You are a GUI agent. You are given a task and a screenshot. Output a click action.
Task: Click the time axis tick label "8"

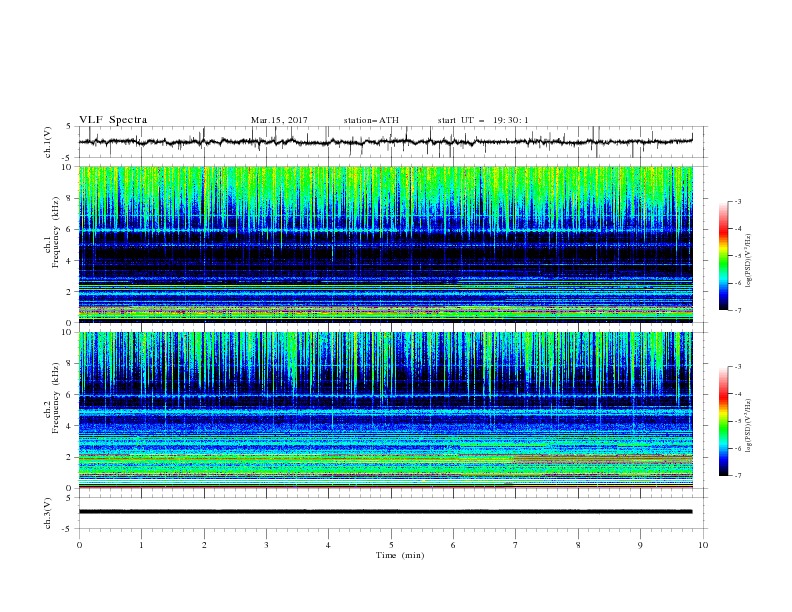[x=578, y=545]
